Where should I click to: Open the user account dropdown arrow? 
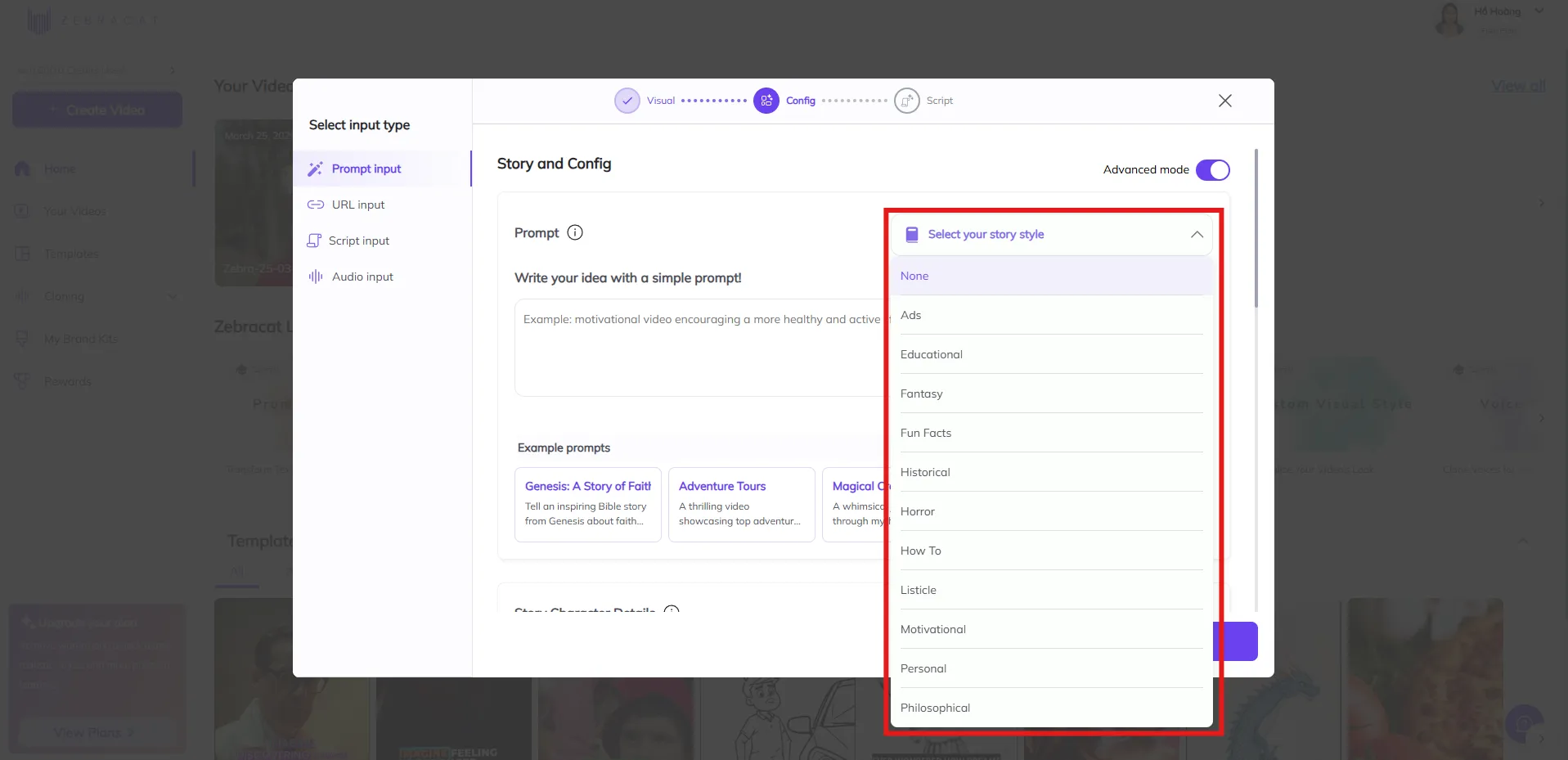click(1539, 11)
